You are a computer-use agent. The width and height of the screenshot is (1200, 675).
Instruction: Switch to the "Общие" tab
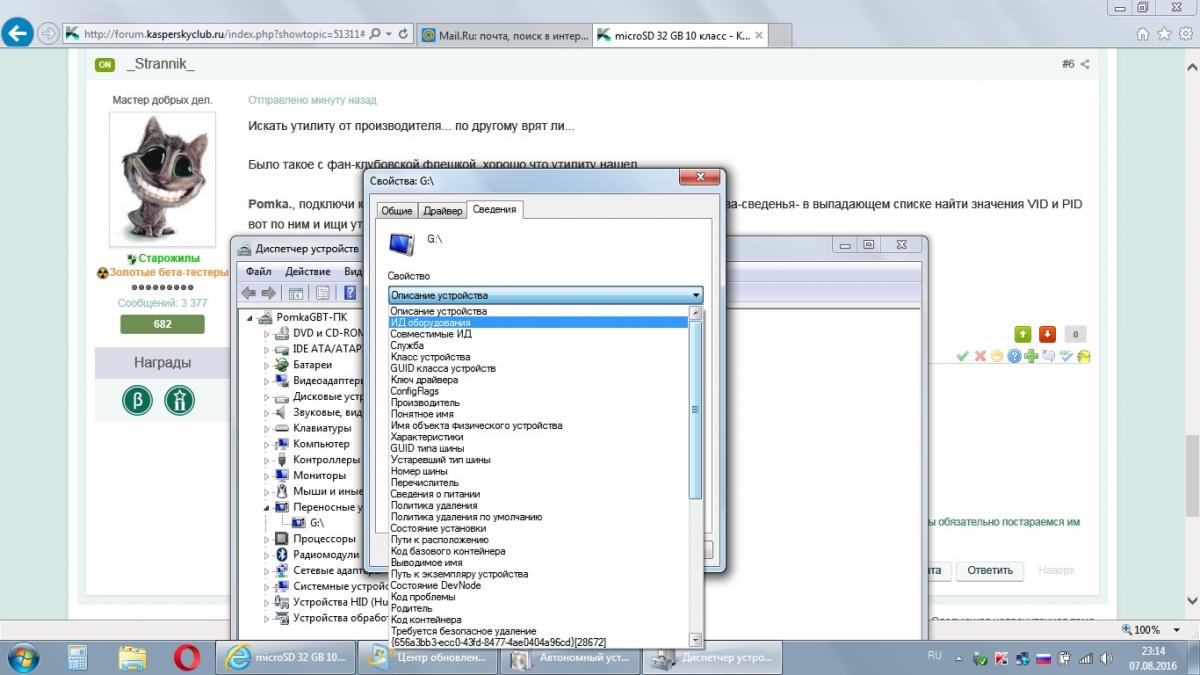click(x=397, y=210)
